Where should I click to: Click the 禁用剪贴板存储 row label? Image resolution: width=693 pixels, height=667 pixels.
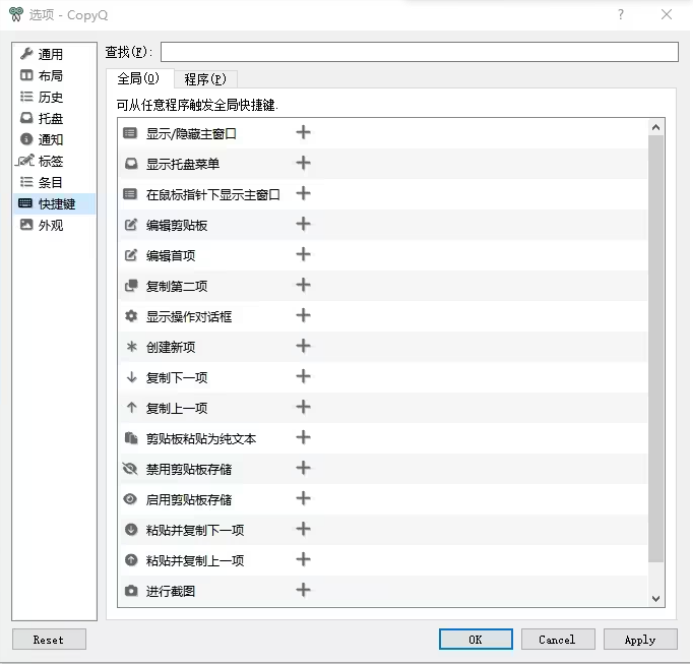[x=189, y=469]
